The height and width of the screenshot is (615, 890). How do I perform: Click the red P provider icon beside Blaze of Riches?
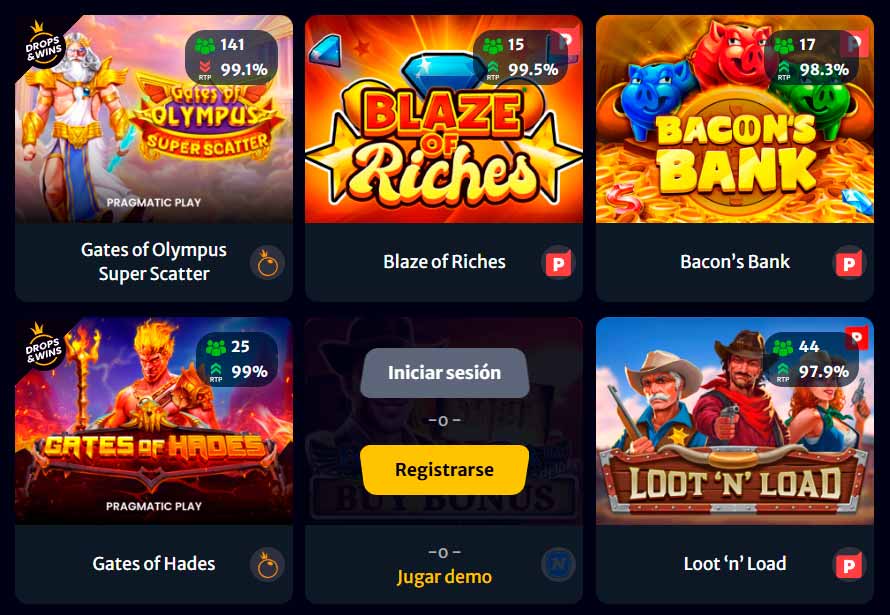pos(558,263)
